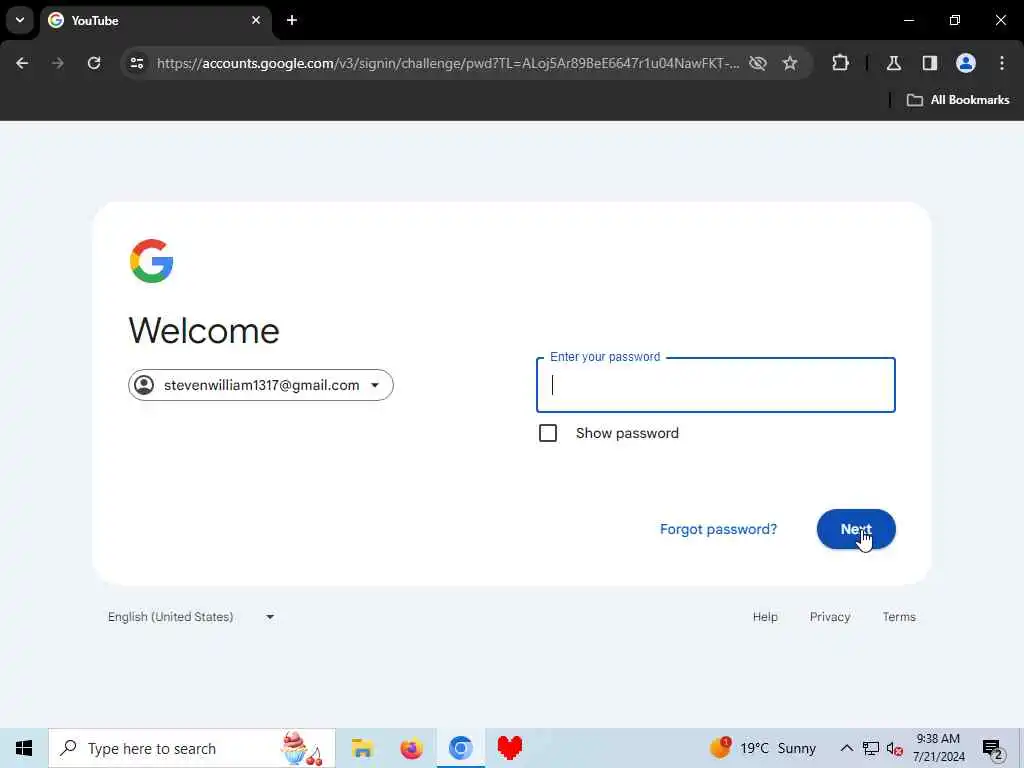Click the crossed-out eye icon in address bar
The width and height of the screenshot is (1024, 768).
(x=758, y=63)
